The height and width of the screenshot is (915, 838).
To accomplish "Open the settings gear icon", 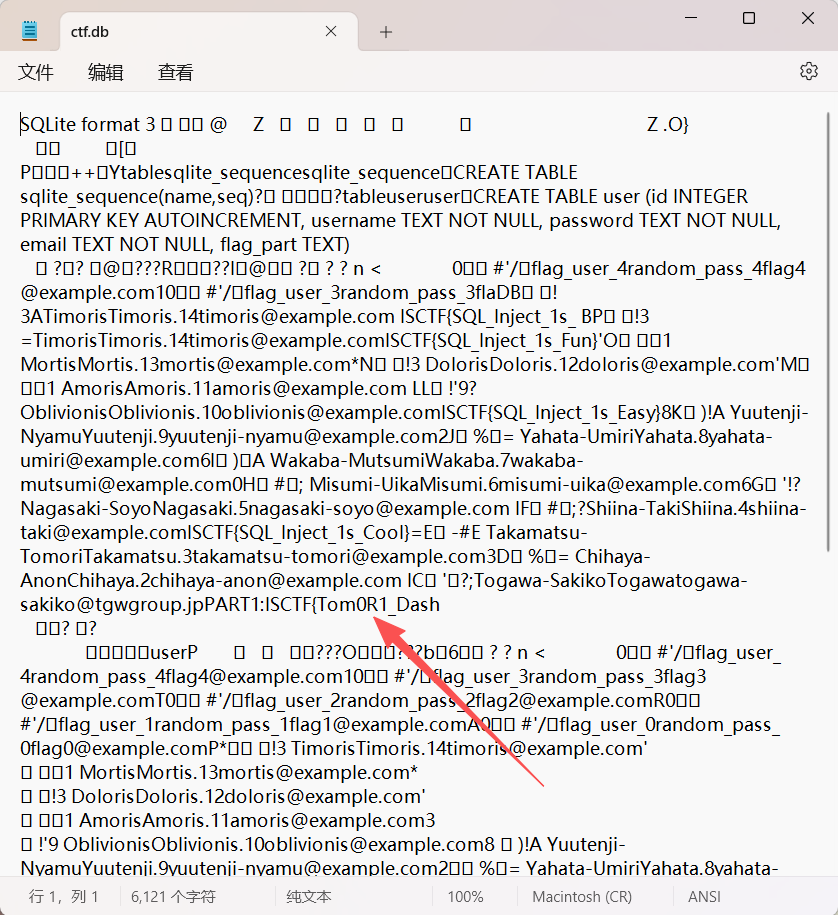I will tap(808, 71).
